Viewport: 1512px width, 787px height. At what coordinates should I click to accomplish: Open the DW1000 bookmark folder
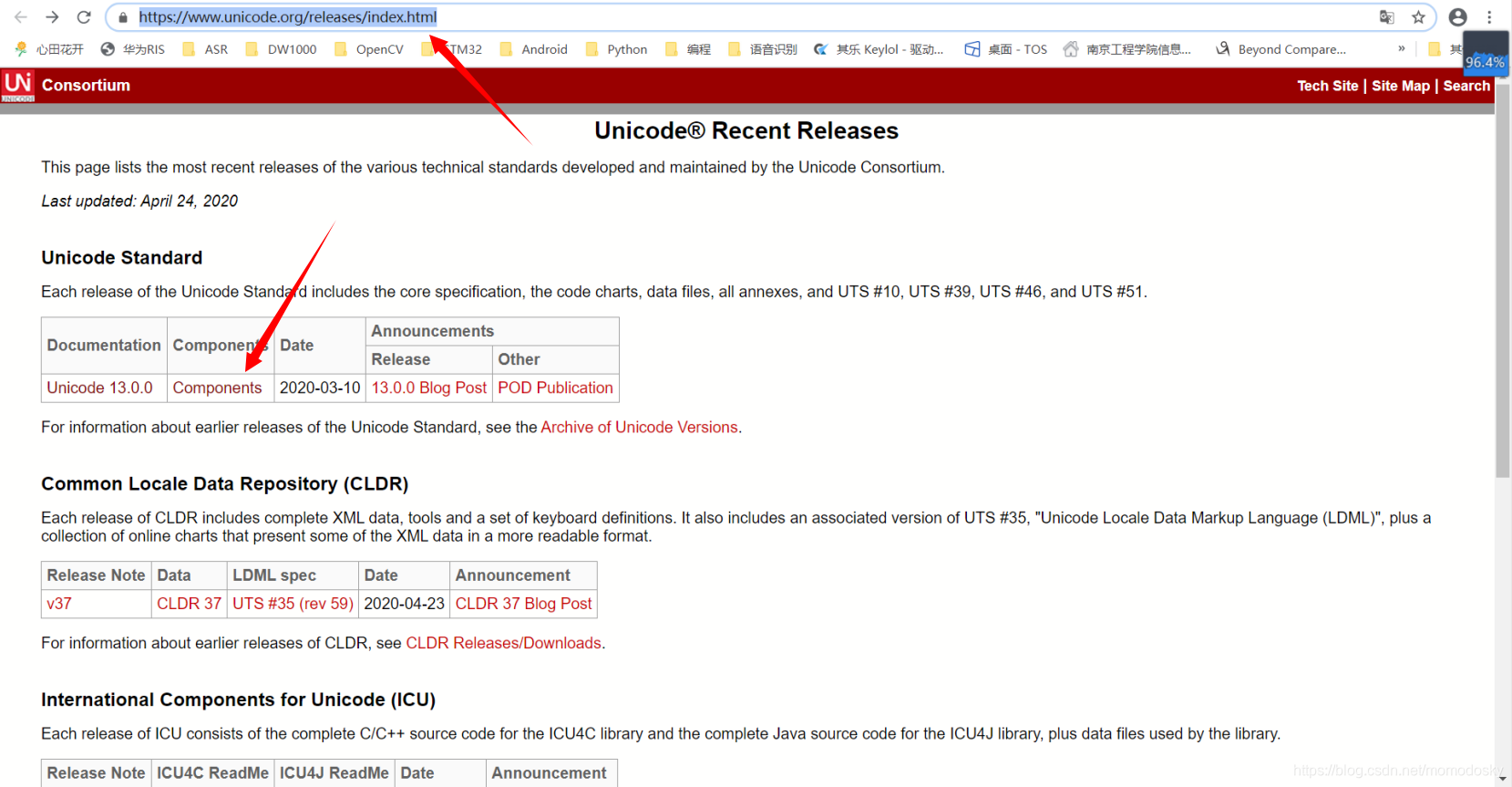[282, 49]
